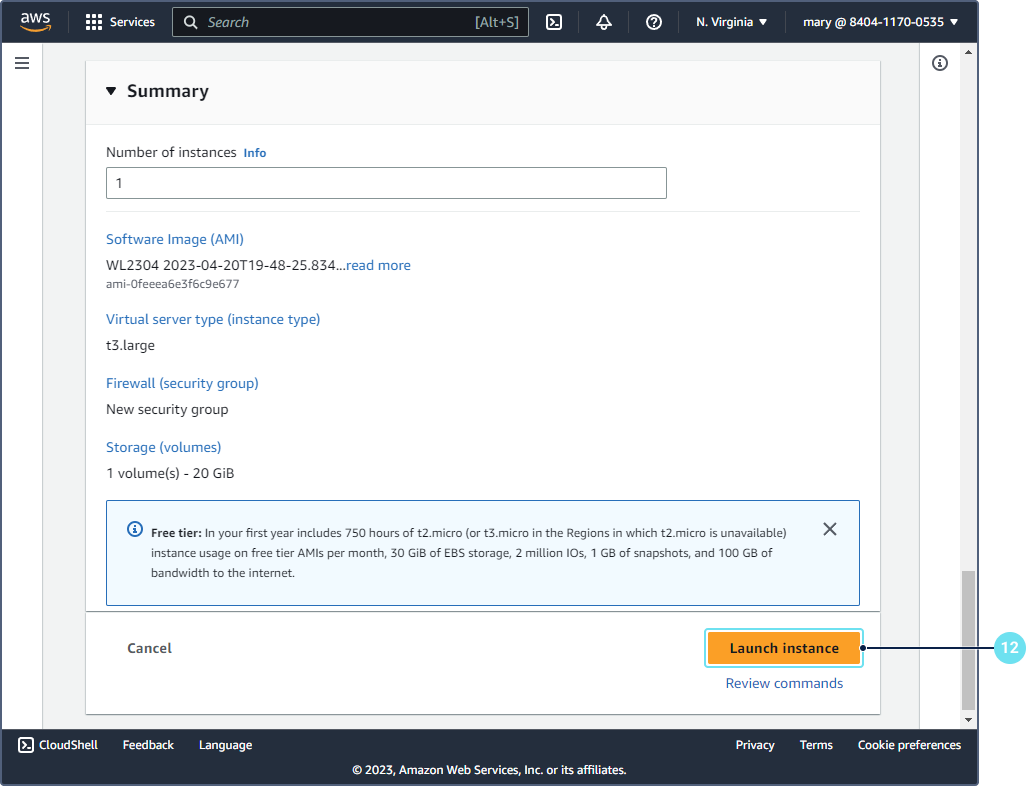The width and height of the screenshot is (1026, 786).
Task: Open Feedback in the footer
Action: (x=148, y=745)
